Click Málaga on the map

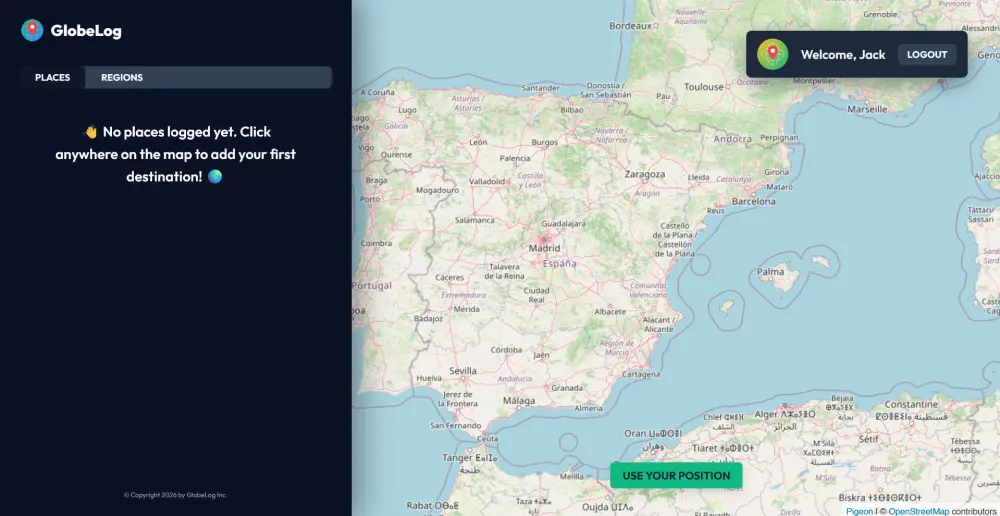click(x=518, y=401)
